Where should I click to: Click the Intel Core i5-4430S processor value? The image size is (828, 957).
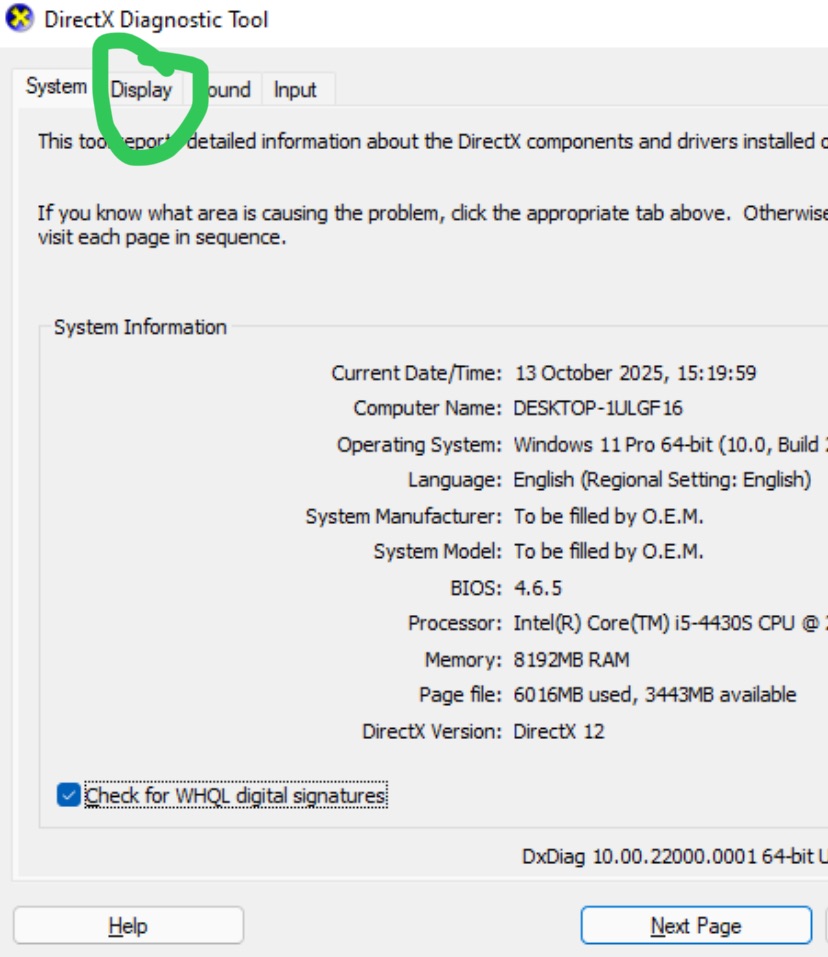670,623
